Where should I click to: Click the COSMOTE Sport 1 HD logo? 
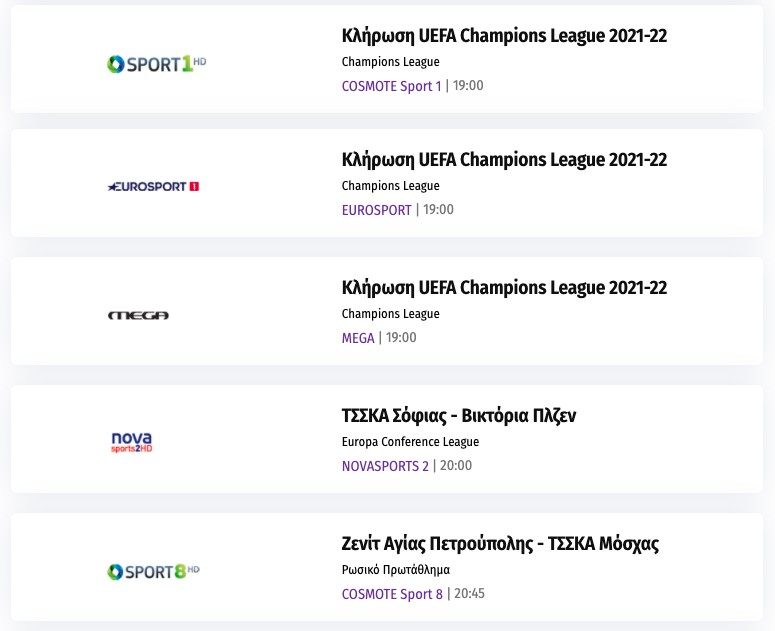click(x=156, y=64)
